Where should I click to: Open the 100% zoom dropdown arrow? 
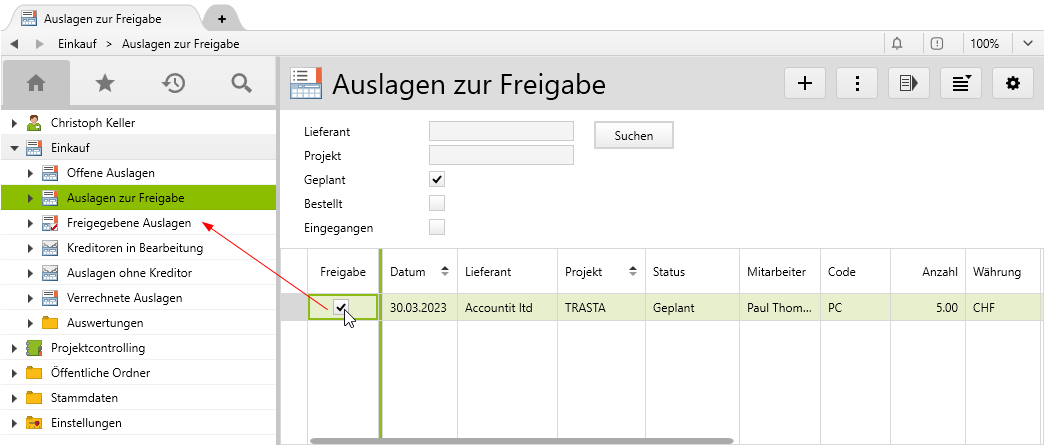(1027, 43)
